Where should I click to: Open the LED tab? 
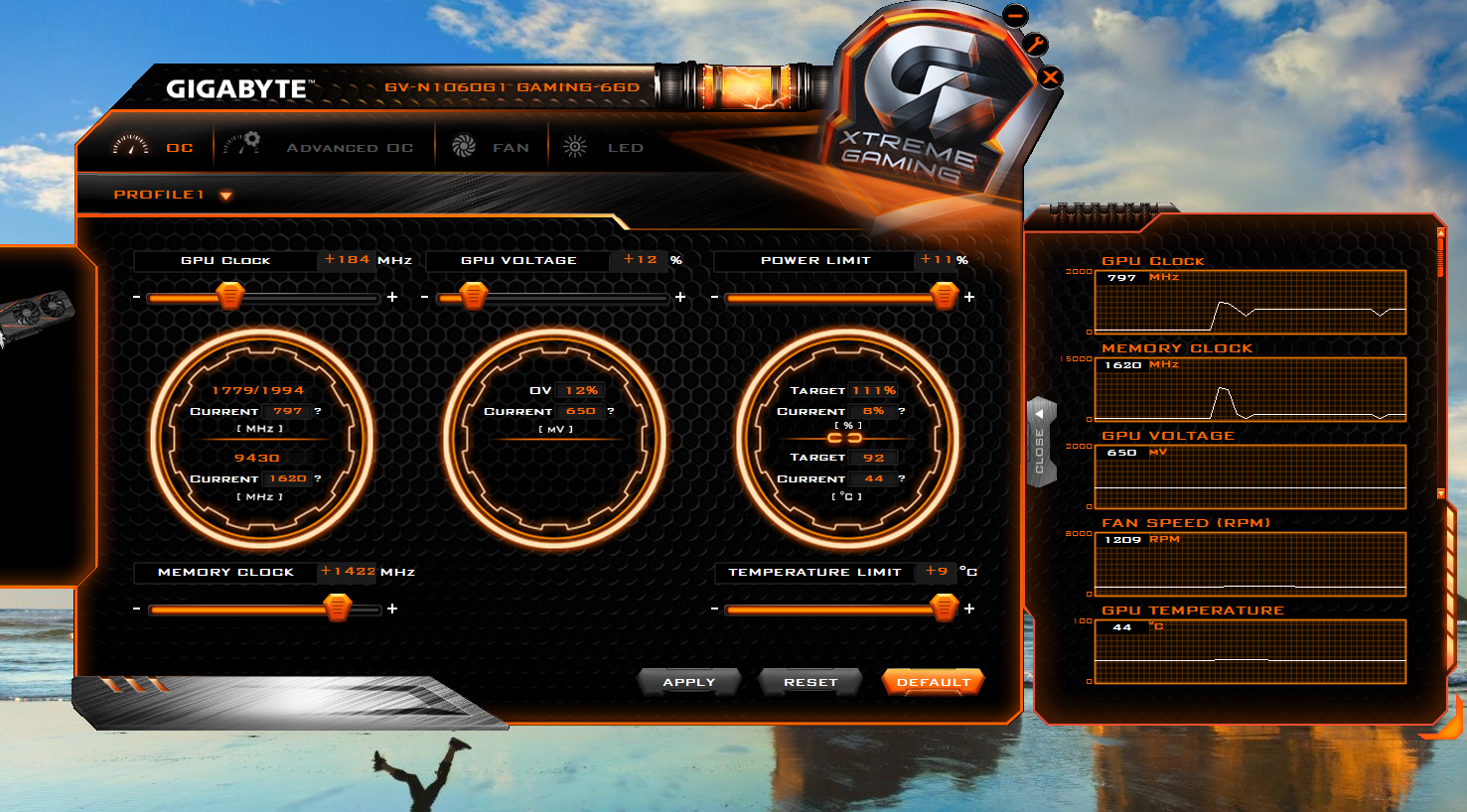coord(626,148)
